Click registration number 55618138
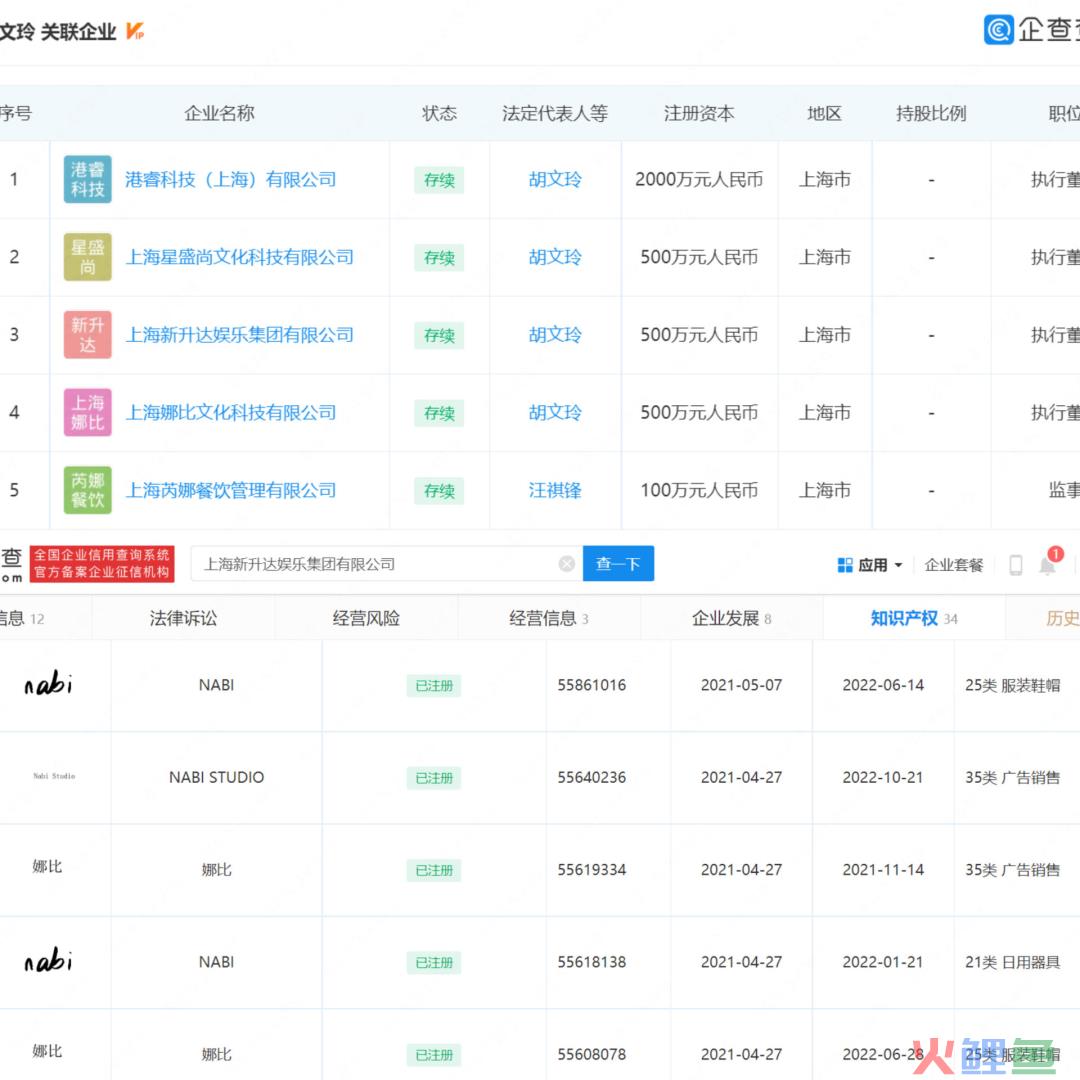Screen dimensions: 1080x1080 click(x=592, y=962)
